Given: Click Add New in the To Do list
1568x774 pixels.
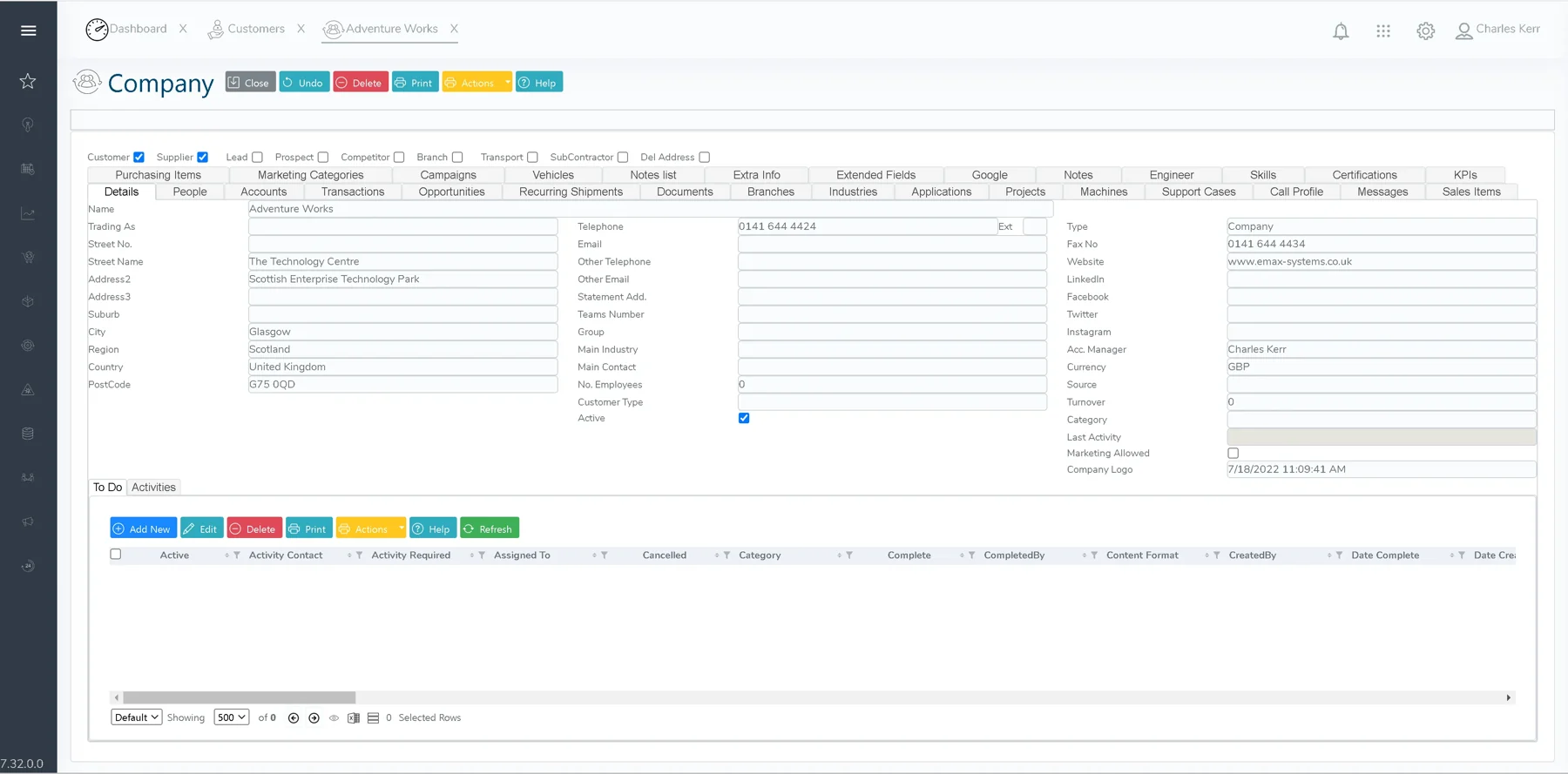Looking at the screenshot, I should [x=144, y=528].
